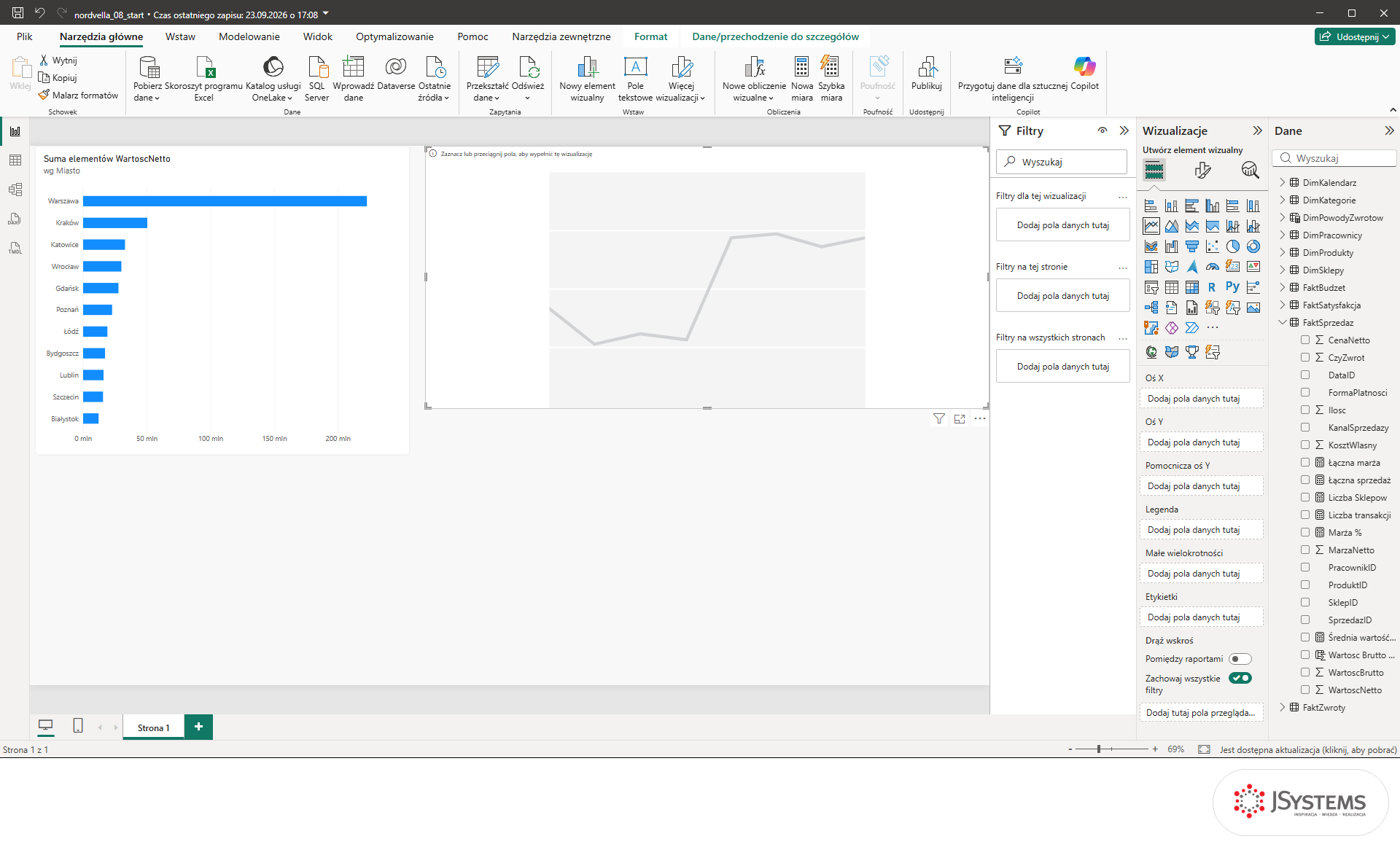
Task: Open the Plik menu
Action: click(25, 36)
